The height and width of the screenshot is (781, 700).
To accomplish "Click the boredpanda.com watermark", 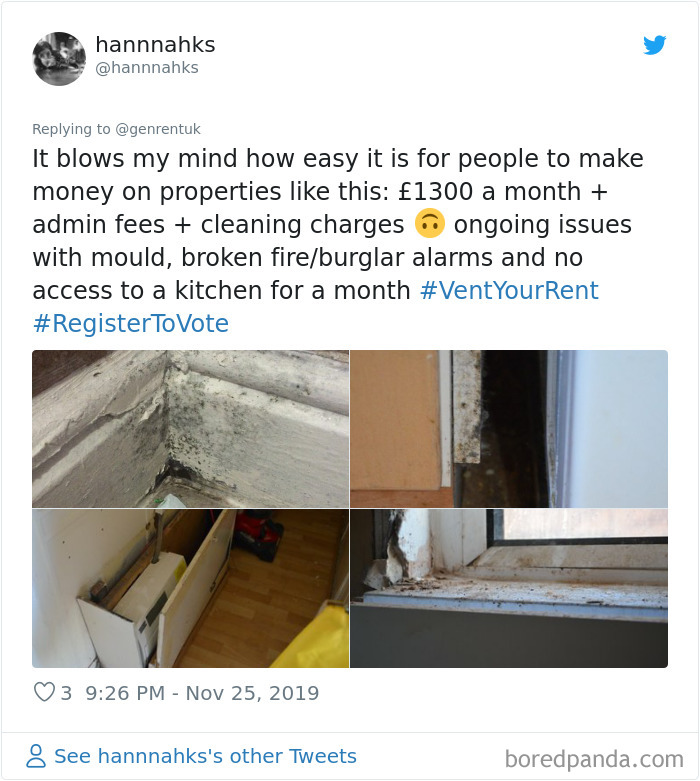I will click(594, 759).
